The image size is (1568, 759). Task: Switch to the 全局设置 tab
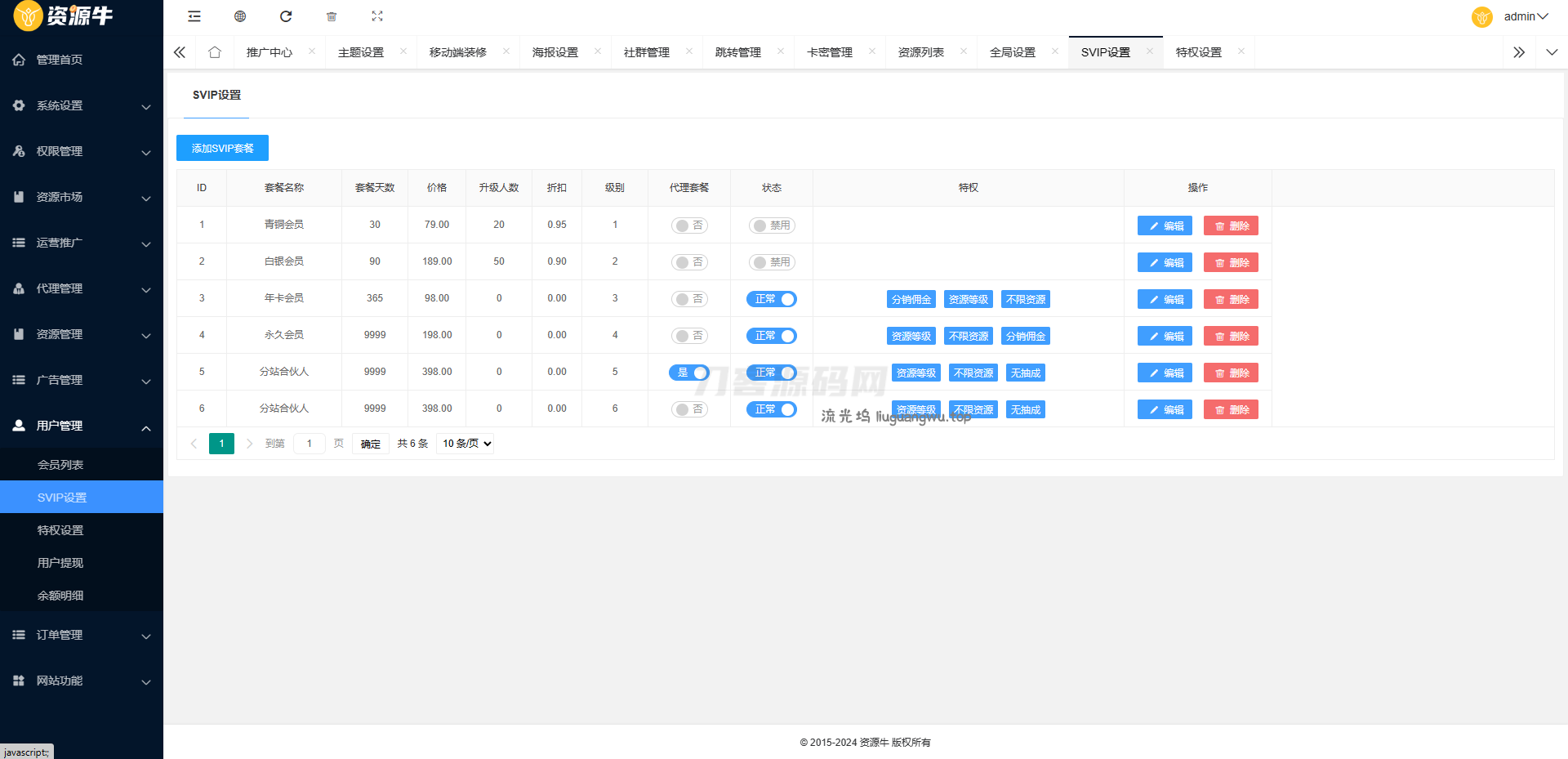1012,52
